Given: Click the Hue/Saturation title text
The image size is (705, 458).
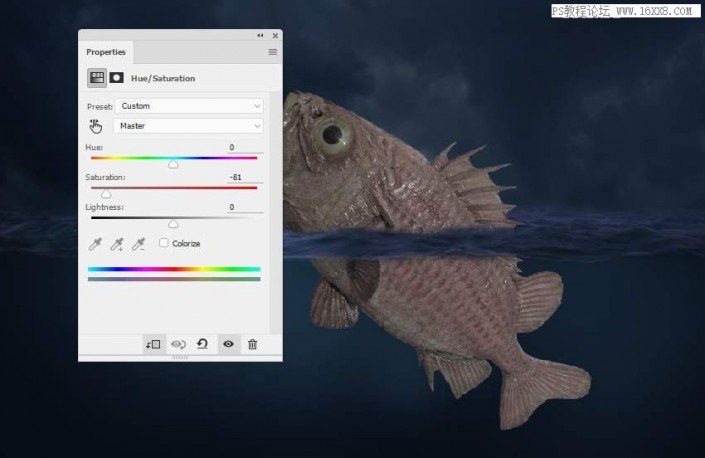Looking at the screenshot, I should (163, 78).
